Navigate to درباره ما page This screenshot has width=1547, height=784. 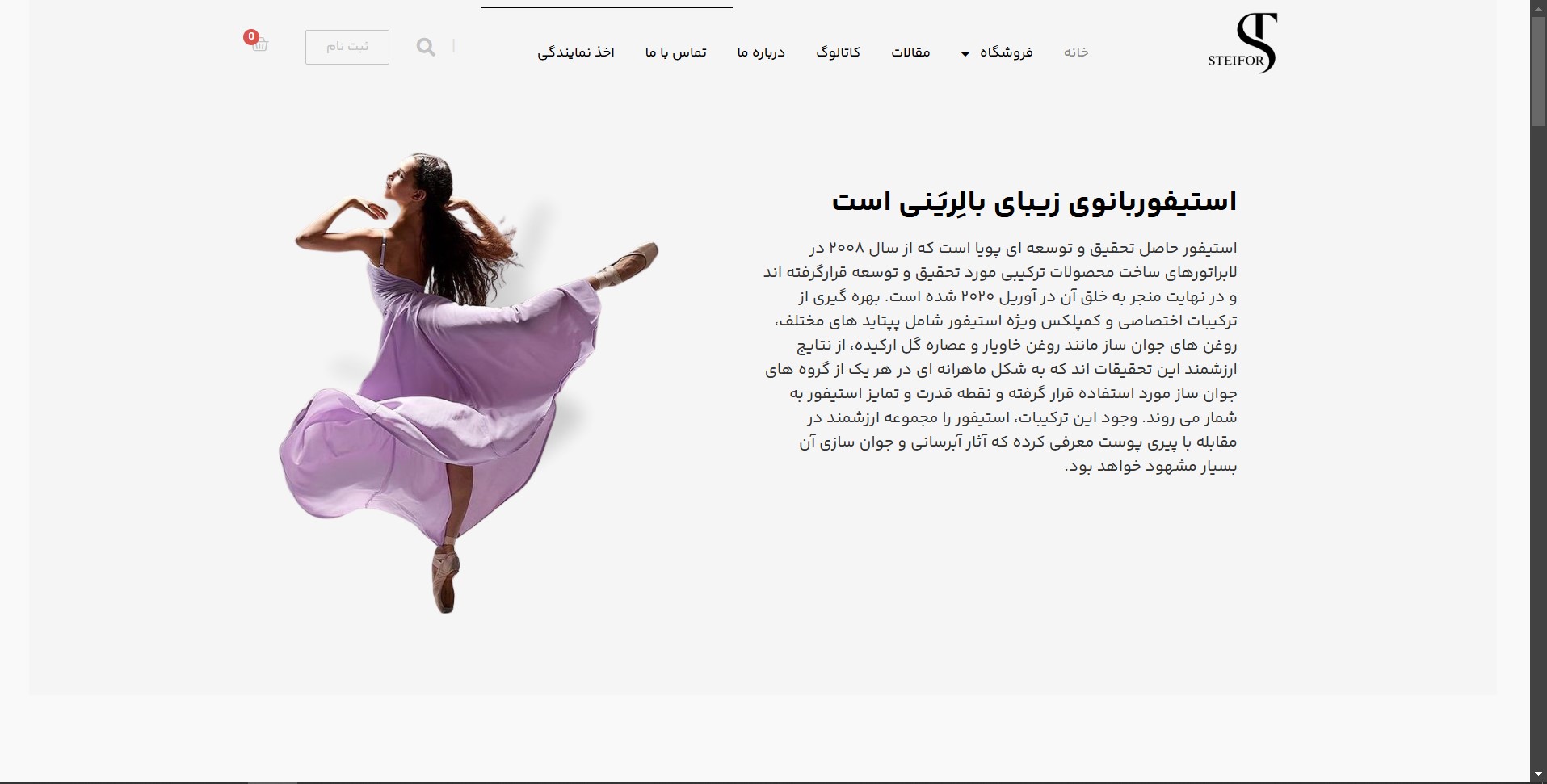760,52
